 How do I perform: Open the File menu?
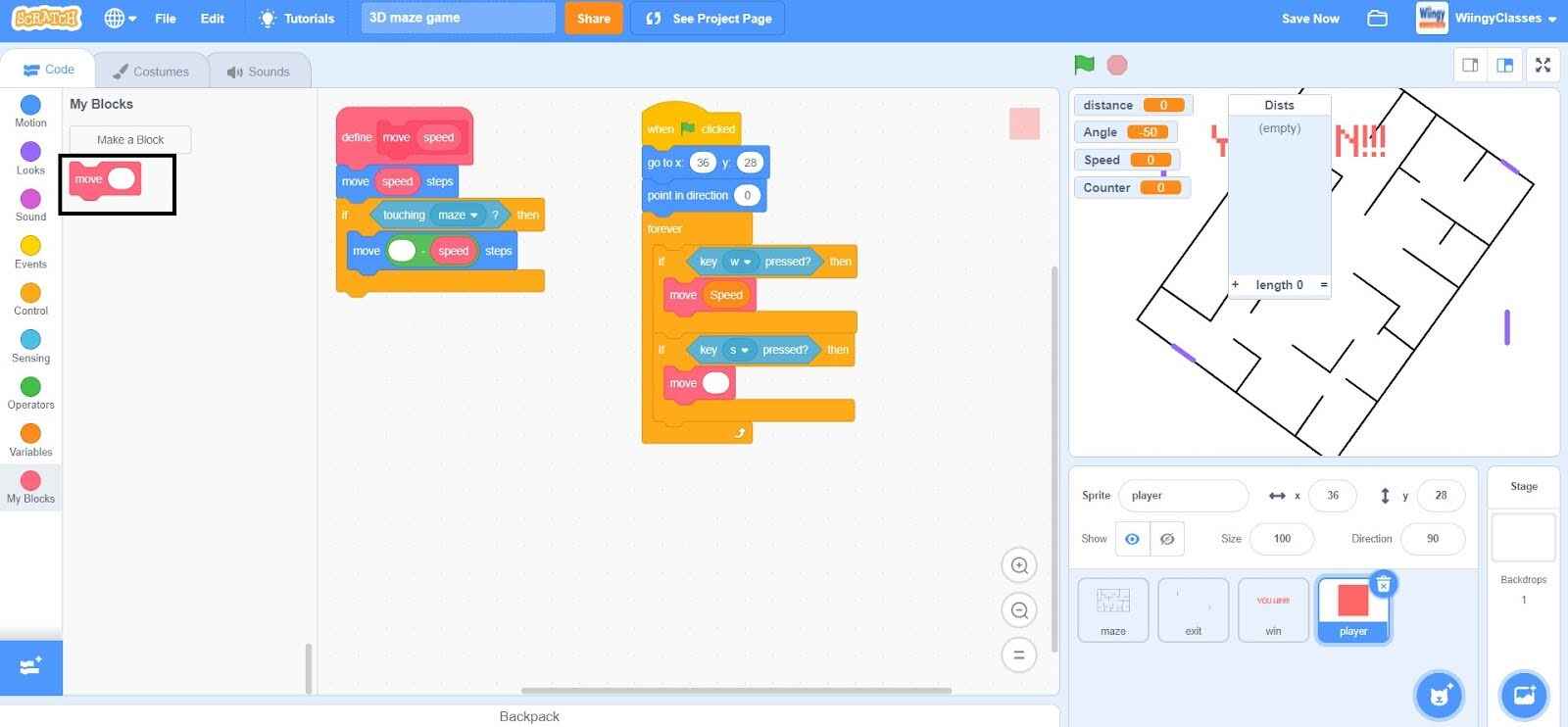tap(166, 19)
